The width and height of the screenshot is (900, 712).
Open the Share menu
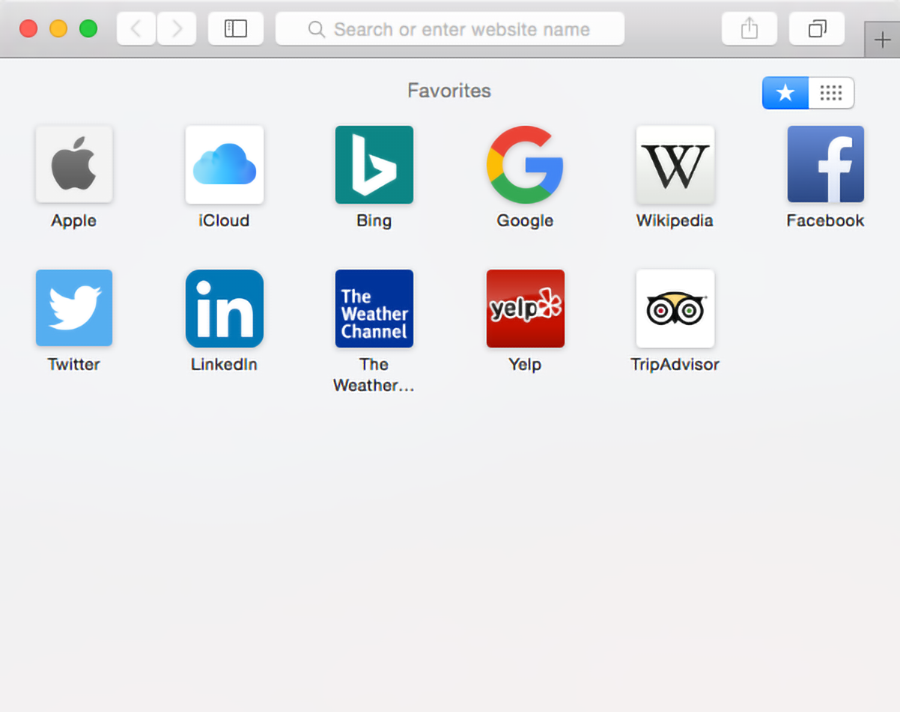[749, 29]
